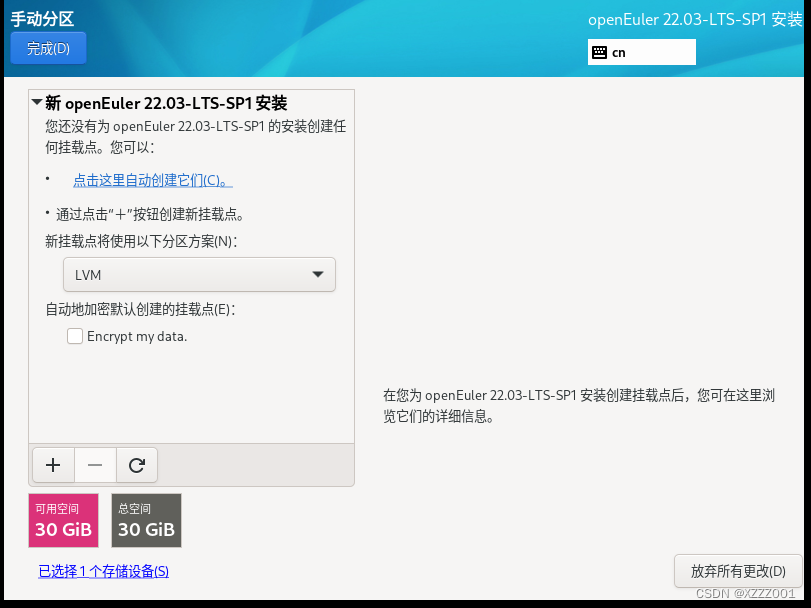Screen dimensions: 811x608
Task: Remove a mount point using the "−" button
Action: pos(94,465)
